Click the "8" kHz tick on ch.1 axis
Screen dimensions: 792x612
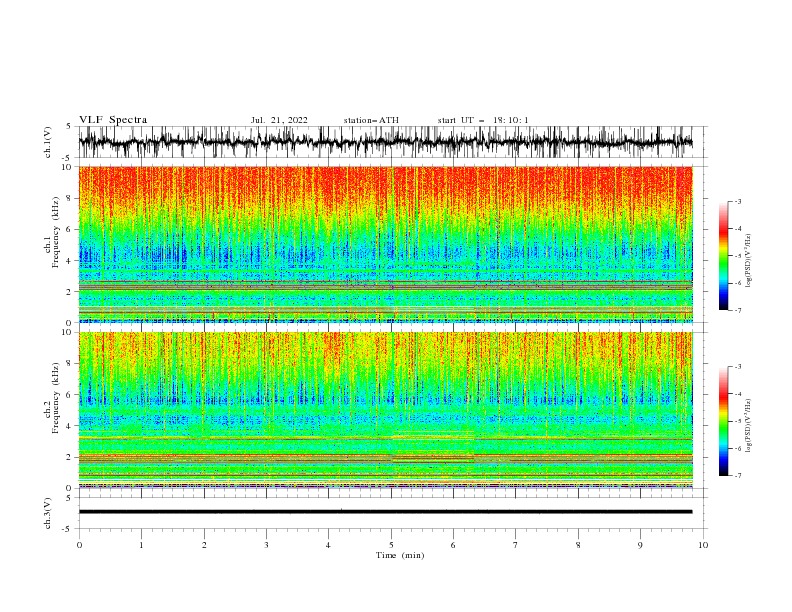click(x=70, y=198)
